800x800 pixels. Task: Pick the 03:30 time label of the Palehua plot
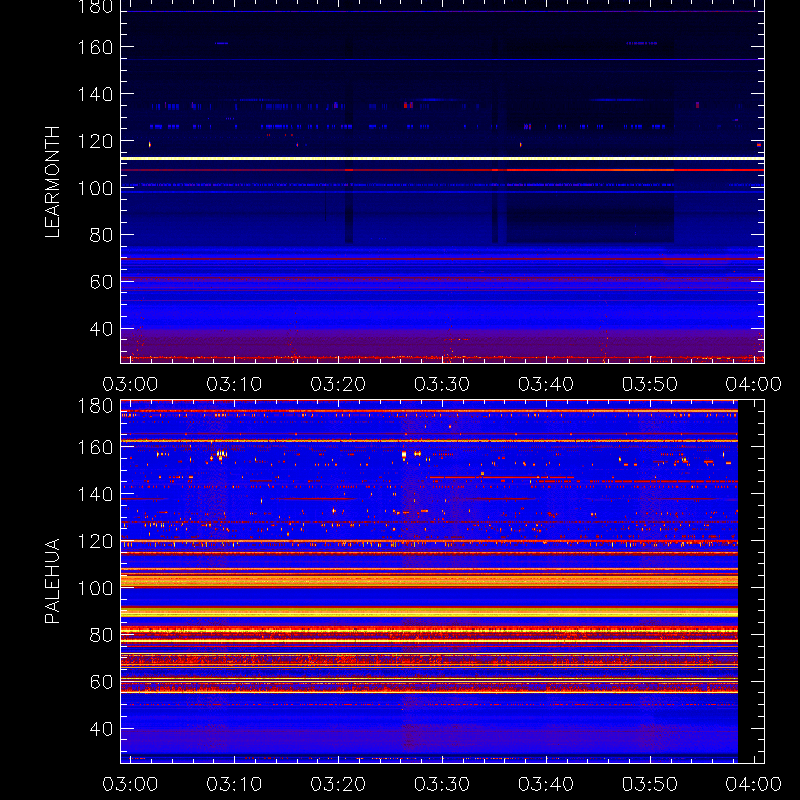point(442,784)
